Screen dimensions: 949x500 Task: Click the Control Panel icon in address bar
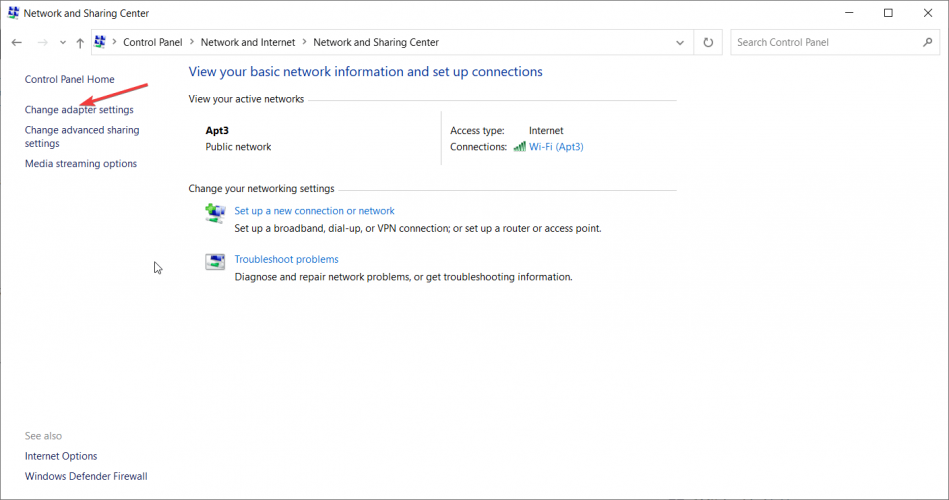(x=100, y=43)
